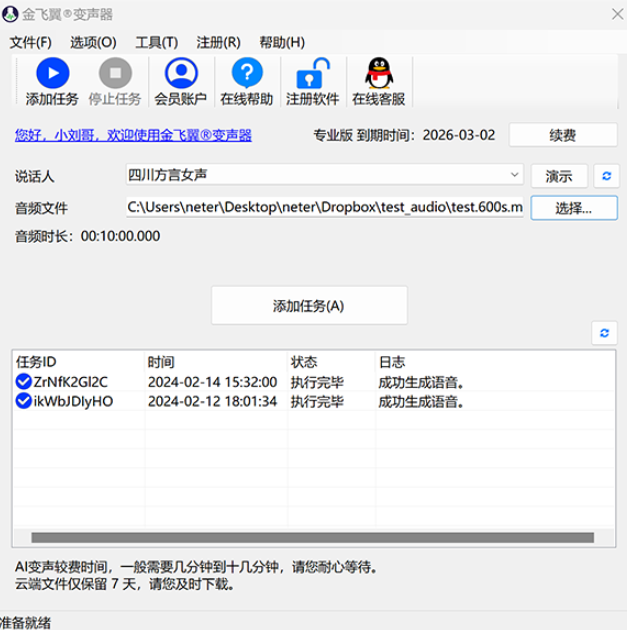Open the 选项(O) menu
627x630 pixels.
click(x=94, y=42)
